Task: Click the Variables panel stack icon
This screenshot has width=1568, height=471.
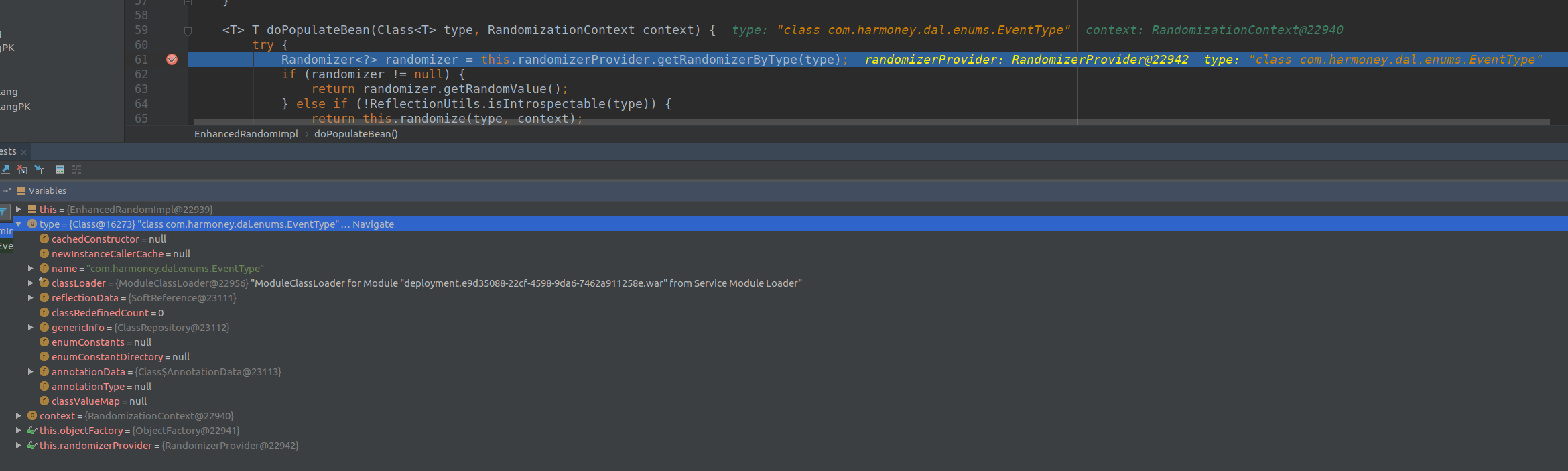Action: point(21,191)
